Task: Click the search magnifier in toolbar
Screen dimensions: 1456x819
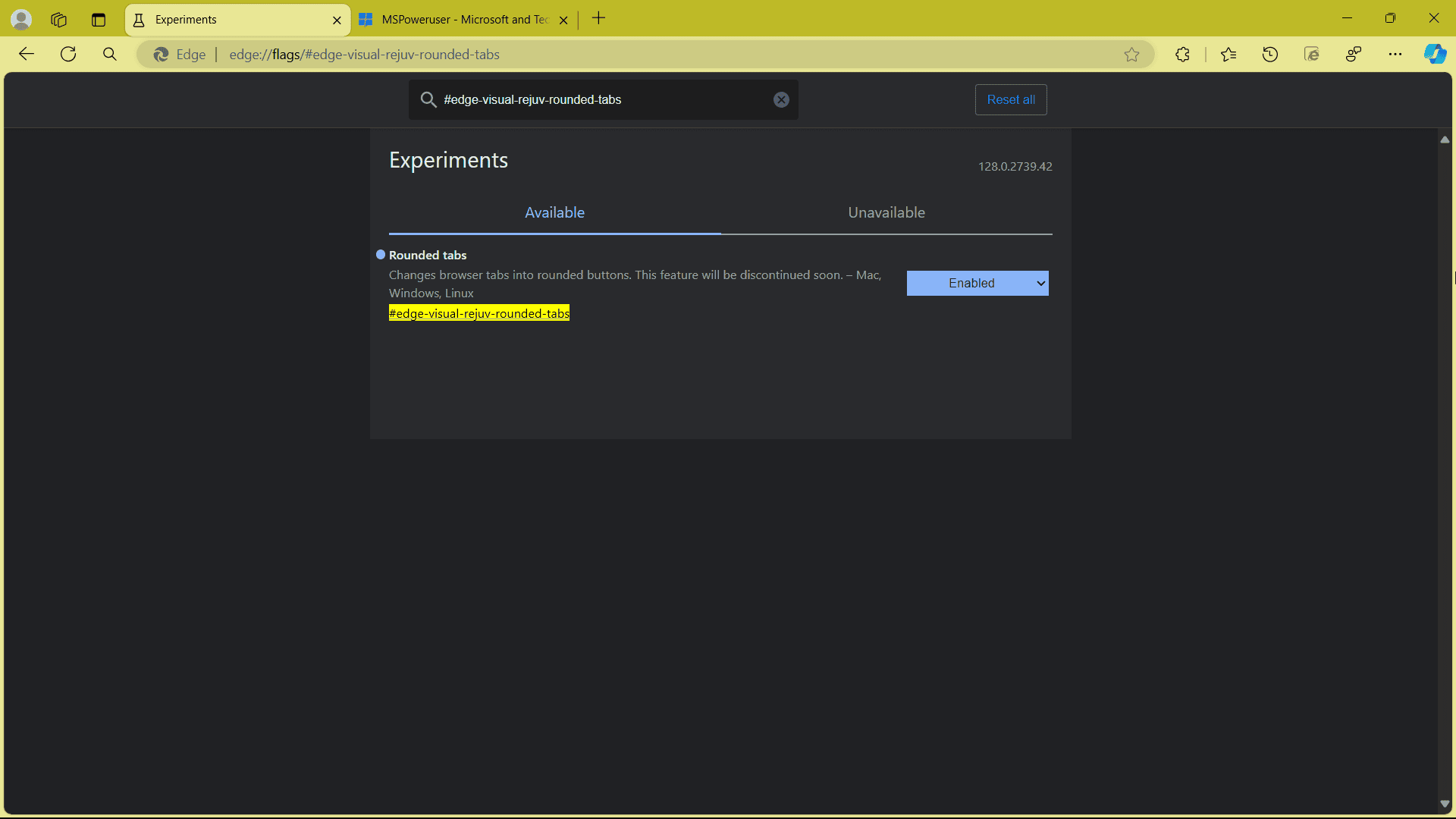Action: pos(110,54)
